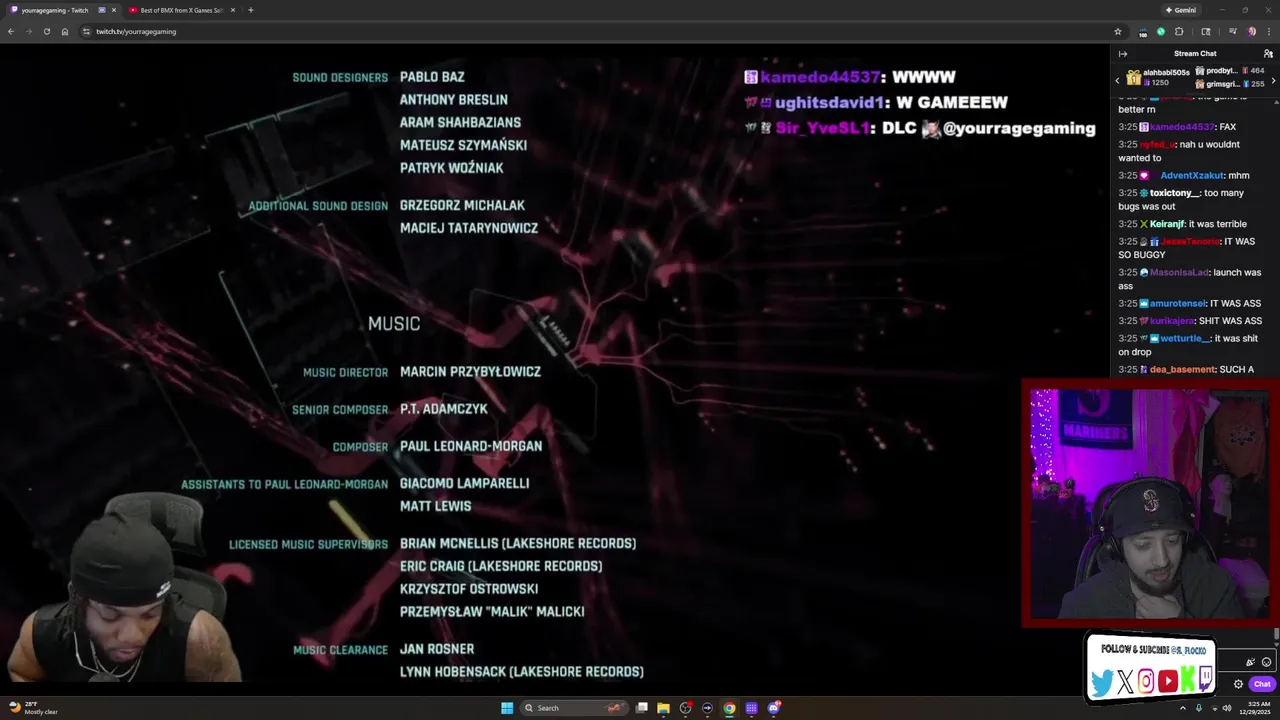Open the emote picker in chat box

click(x=1266, y=662)
